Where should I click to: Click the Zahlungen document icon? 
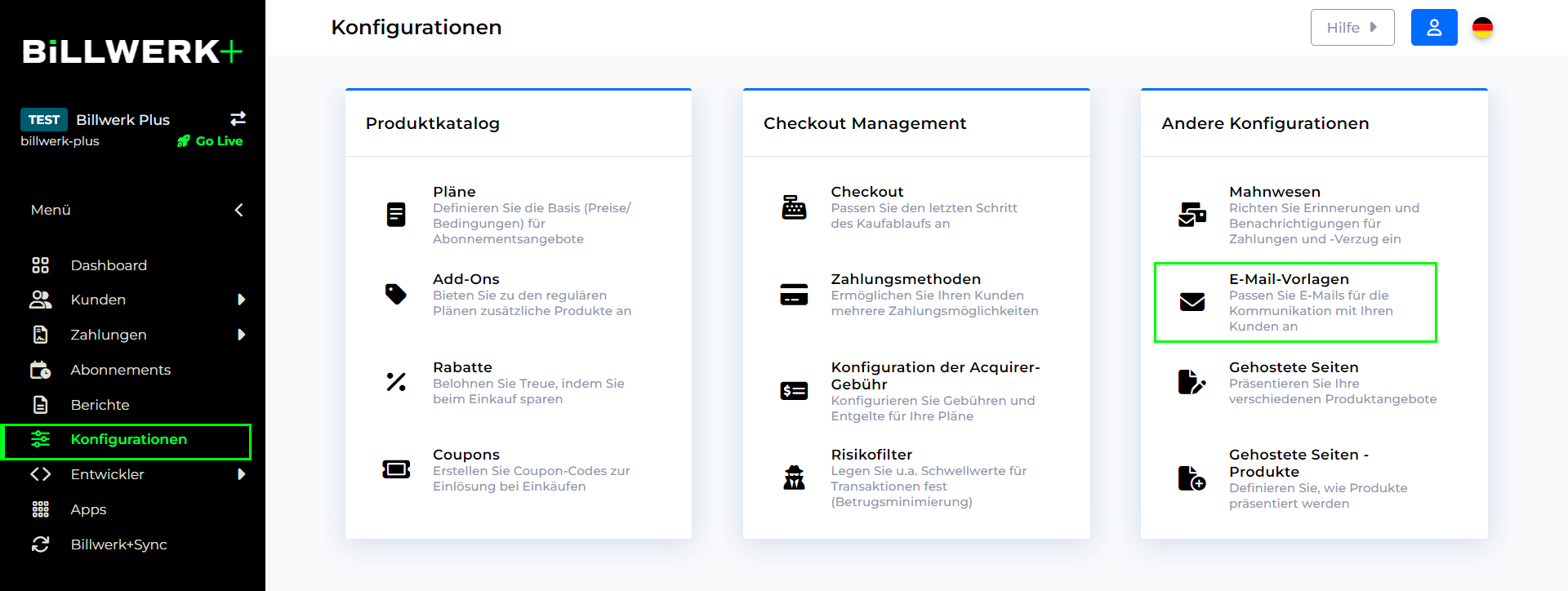(x=40, y=335)
